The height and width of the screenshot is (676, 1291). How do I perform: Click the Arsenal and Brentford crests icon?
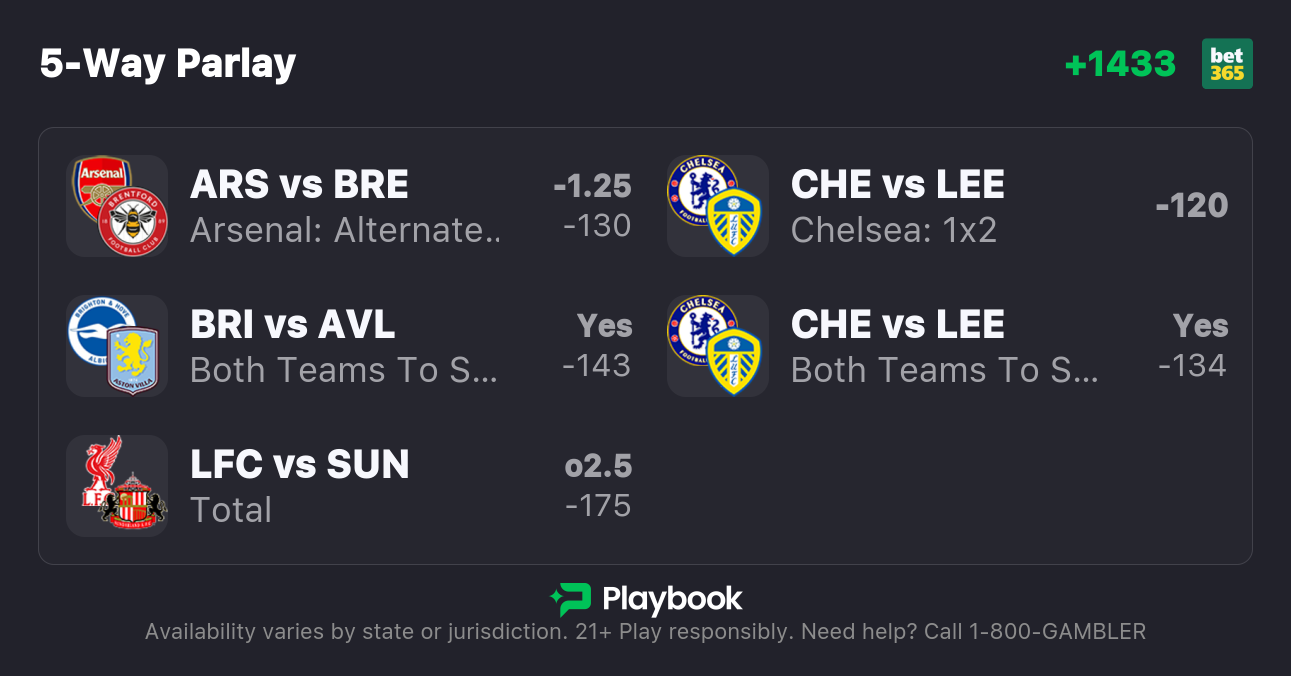click(x=117, y=206)
